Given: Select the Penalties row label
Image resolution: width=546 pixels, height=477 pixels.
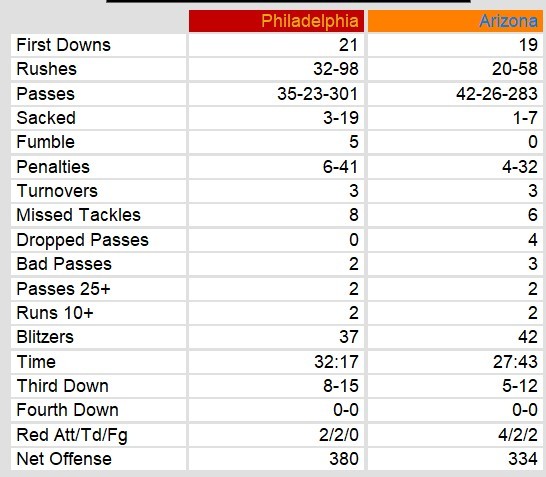Looking at the screenshot, I should pyautogui.click(x=53, y=166).
